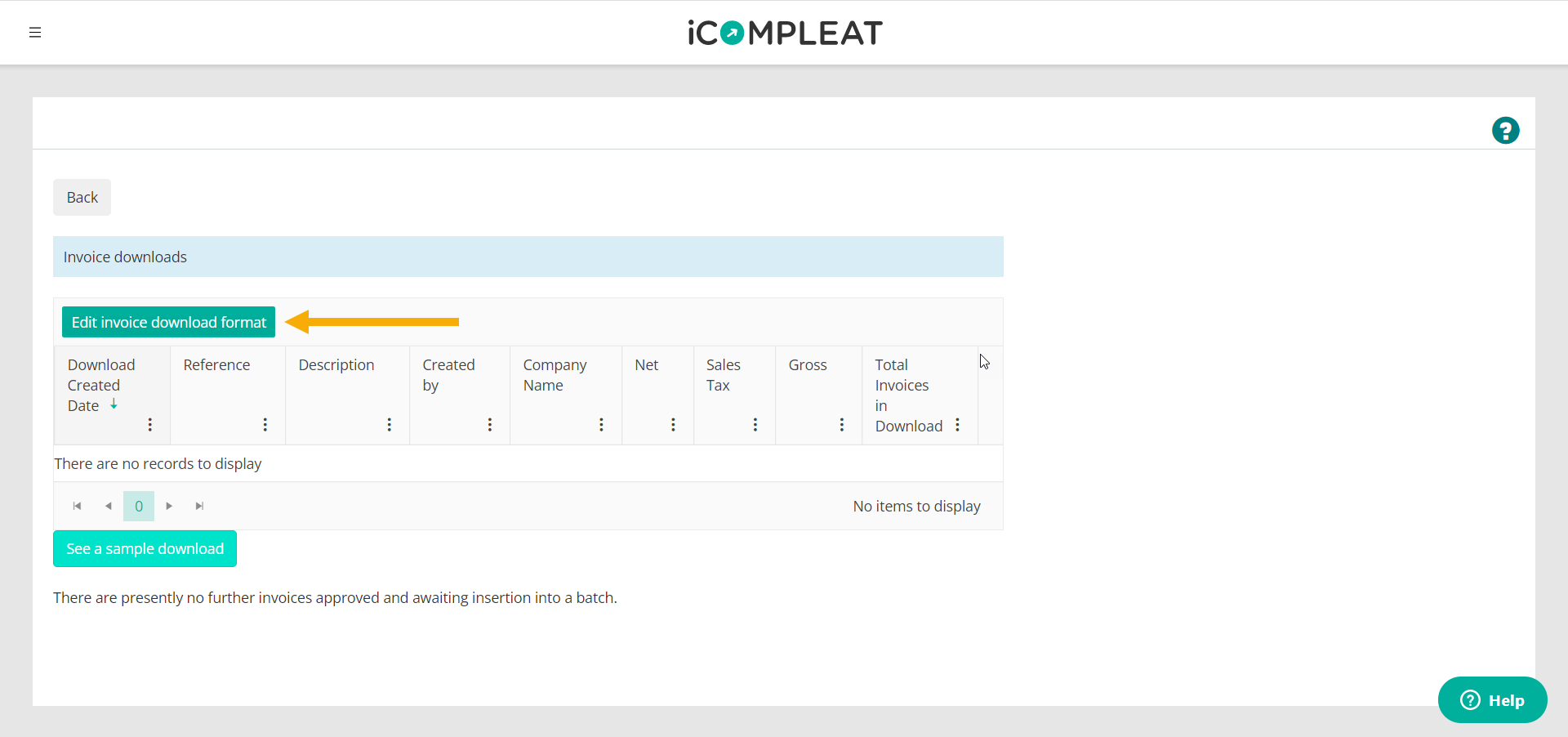Open Gross column options menu

pos(842,425)
